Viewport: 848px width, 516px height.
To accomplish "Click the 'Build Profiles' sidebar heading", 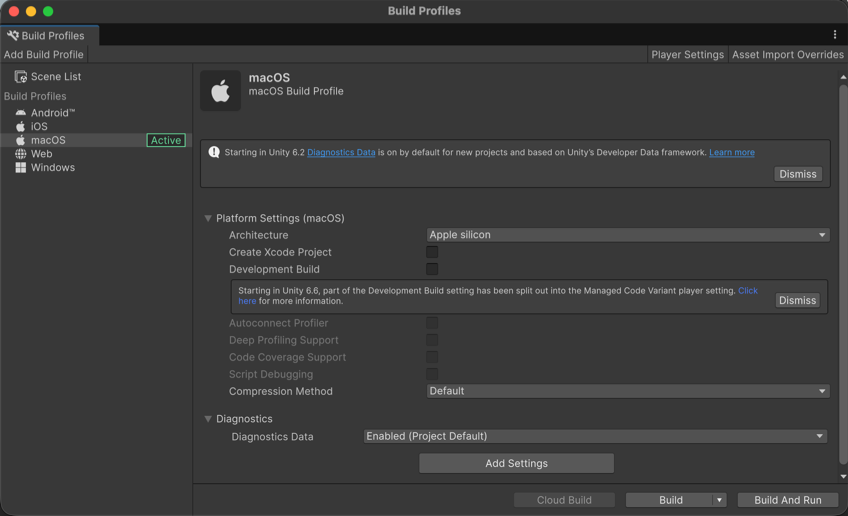I will tap(35, 96).
